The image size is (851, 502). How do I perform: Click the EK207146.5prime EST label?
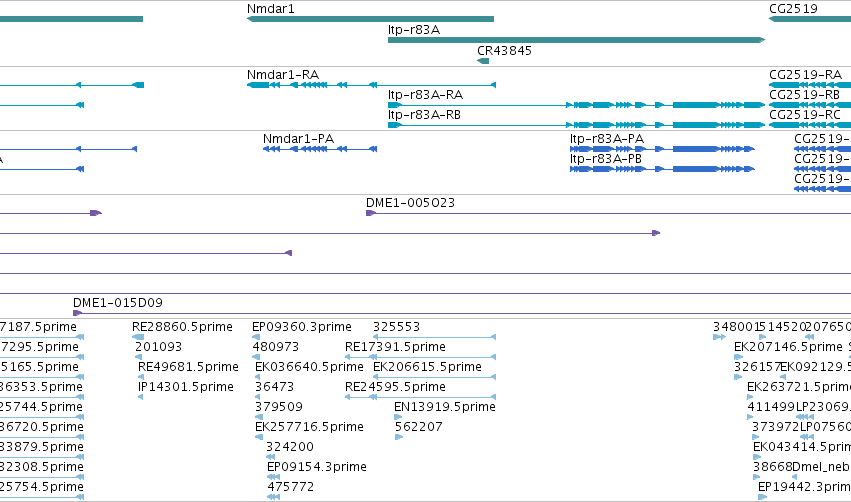788,347
